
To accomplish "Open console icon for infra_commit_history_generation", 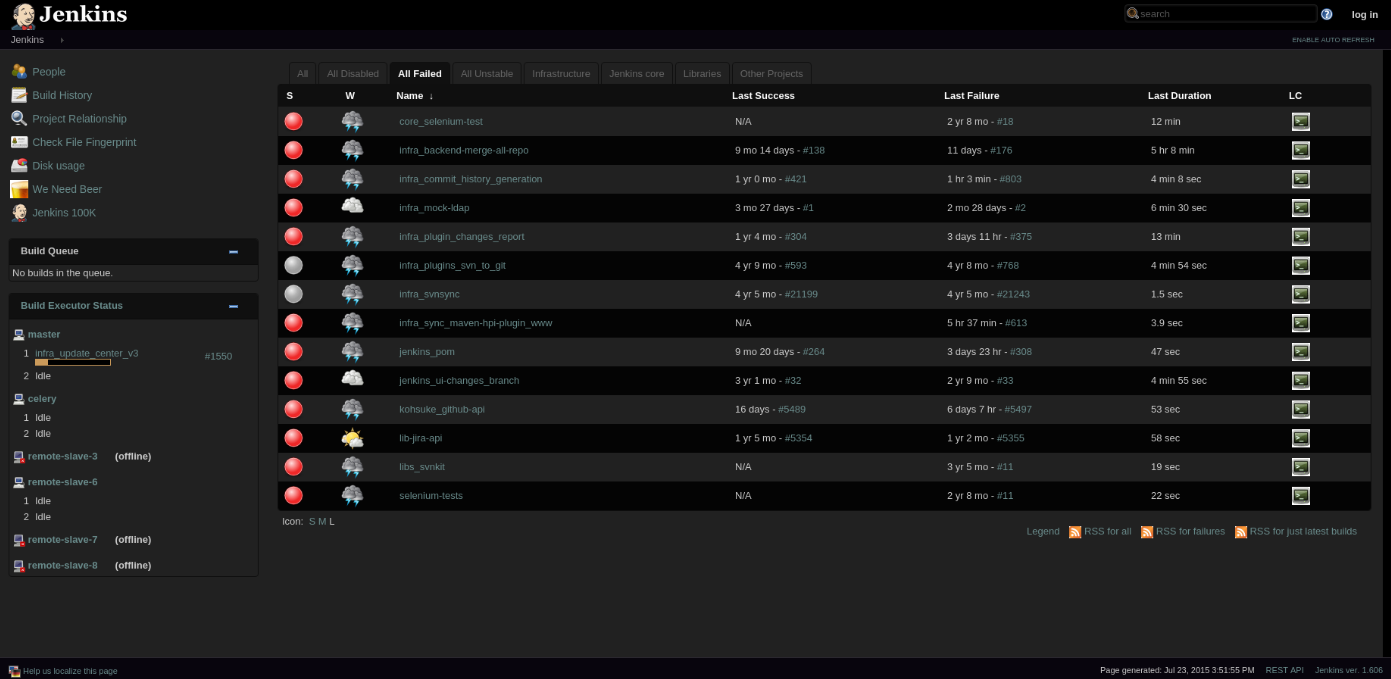I will click(1300, 179).
